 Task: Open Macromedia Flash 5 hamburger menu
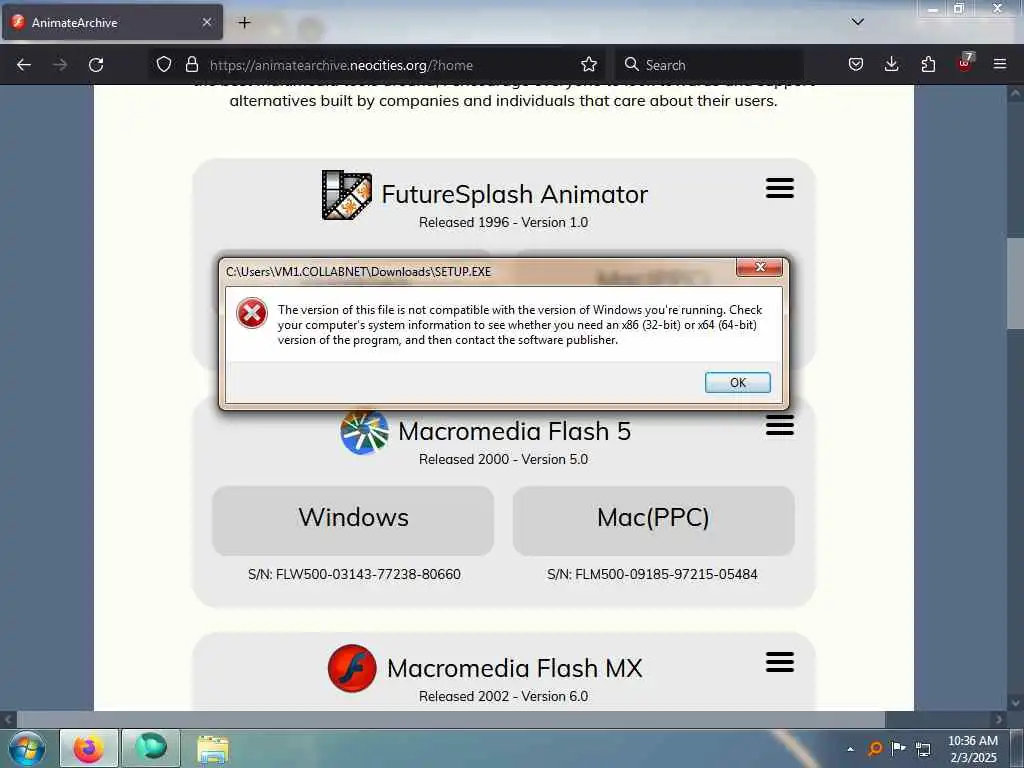[x=780, y=425]
